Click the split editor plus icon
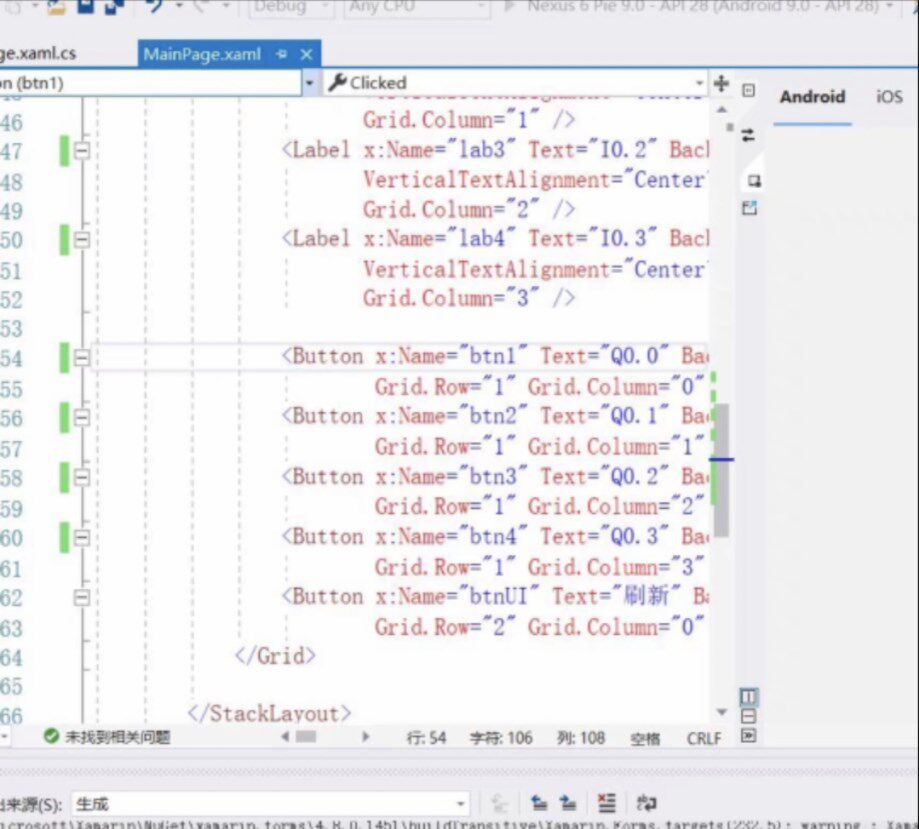This screenshot has width=919, height=829. click(721, 83)
